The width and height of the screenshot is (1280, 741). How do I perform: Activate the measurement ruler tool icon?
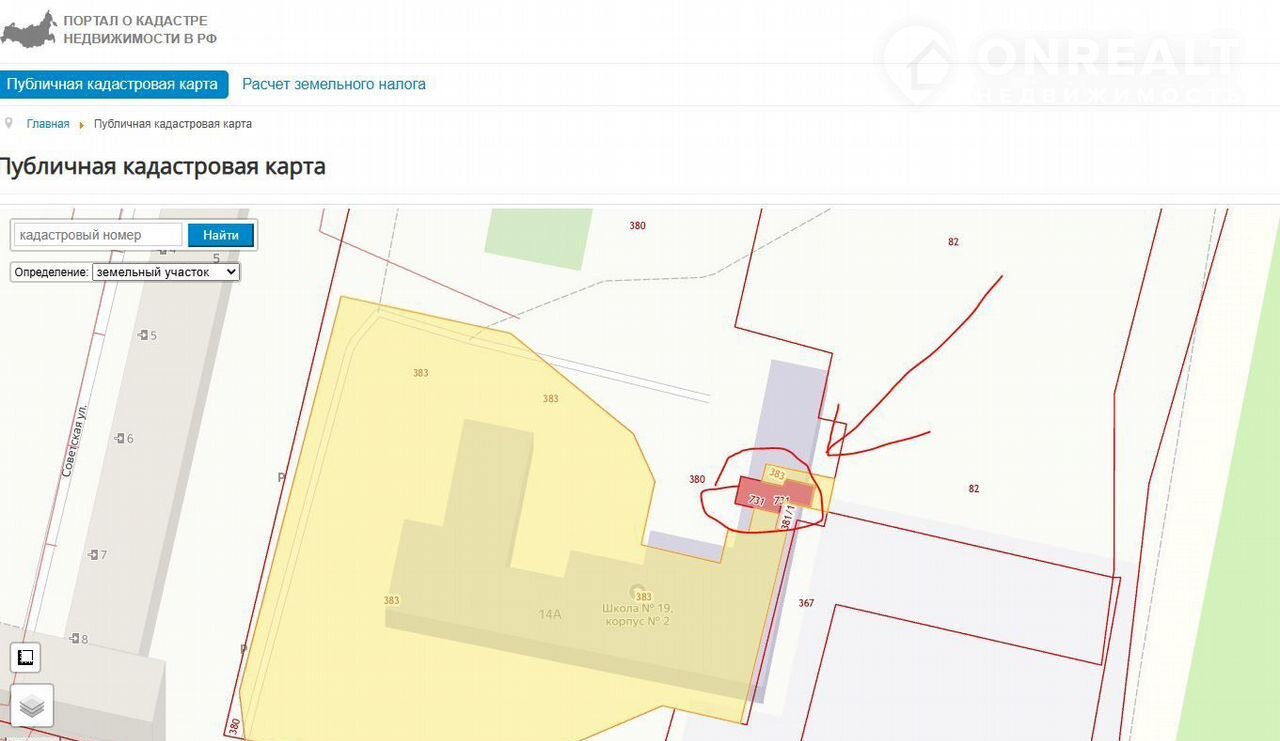(26, 657)
